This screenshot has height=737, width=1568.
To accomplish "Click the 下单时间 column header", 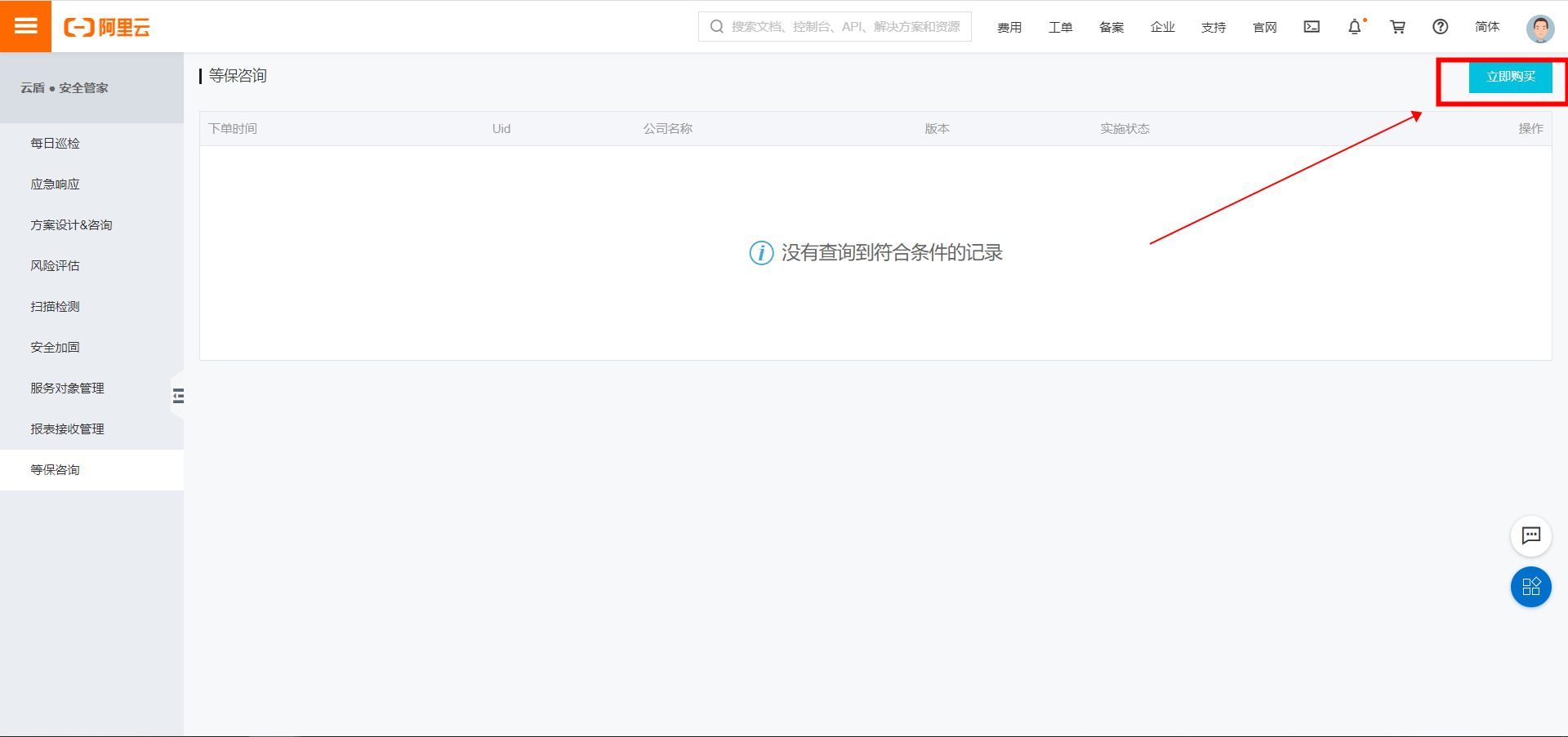I will tap(233, 128).
